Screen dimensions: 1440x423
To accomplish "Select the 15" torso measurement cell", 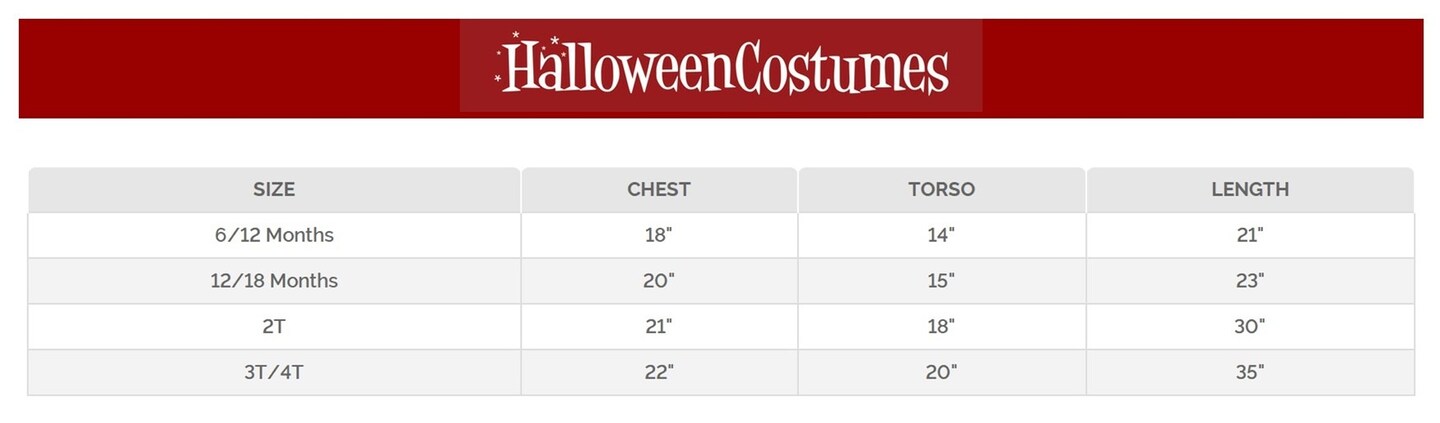I will [x=941, y=281].
